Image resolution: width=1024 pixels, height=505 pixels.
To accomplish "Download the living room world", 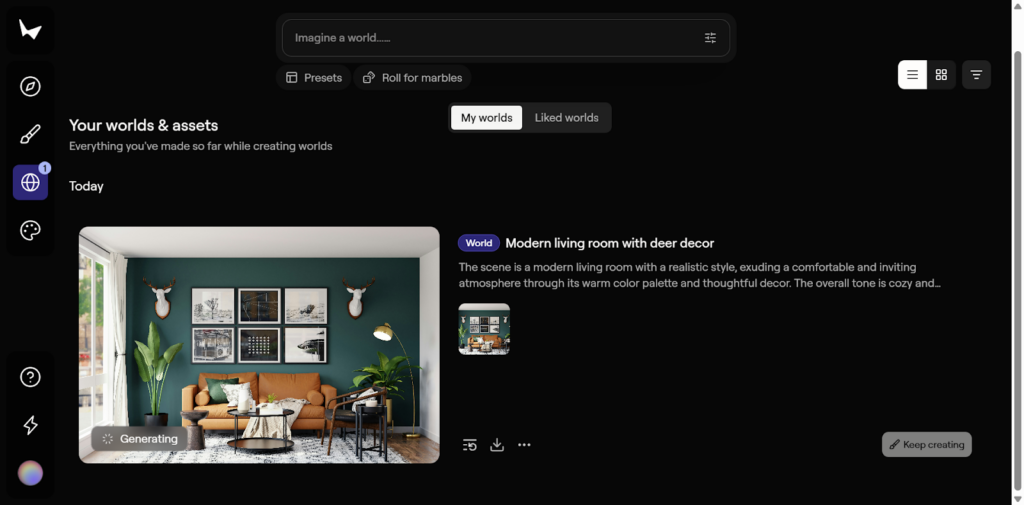I will point(497,445).
